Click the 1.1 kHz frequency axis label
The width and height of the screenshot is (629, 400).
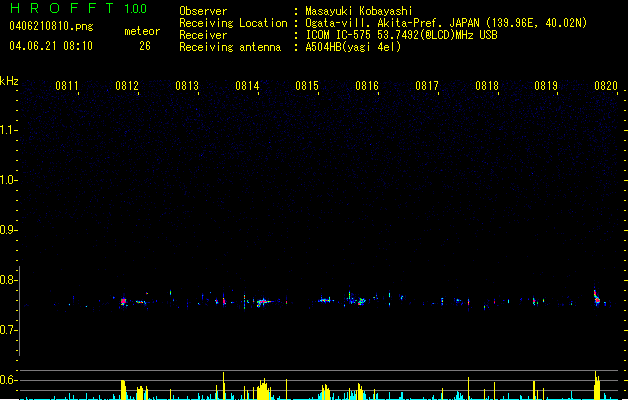tap(7, 130)
